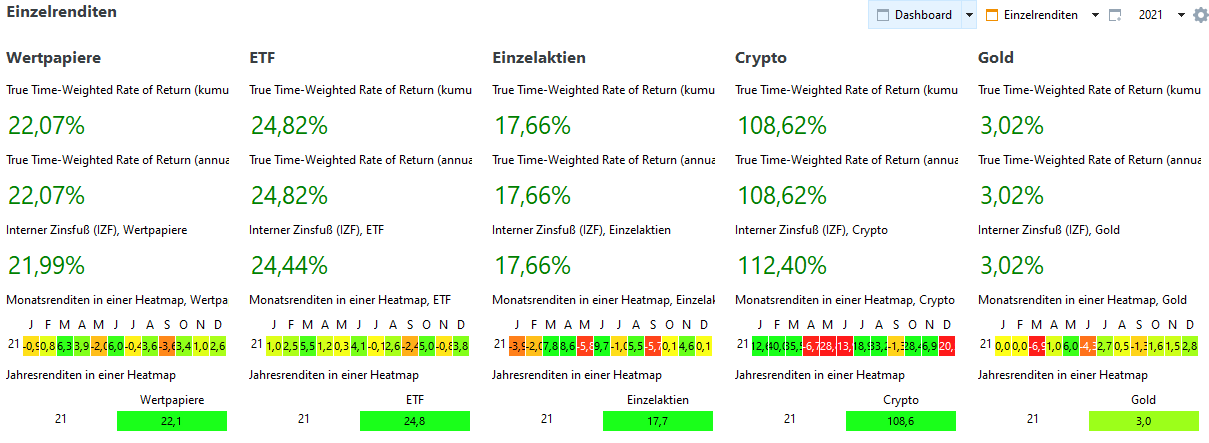Click the orange Einzelrenditen dashboard icon

[992, 15]
